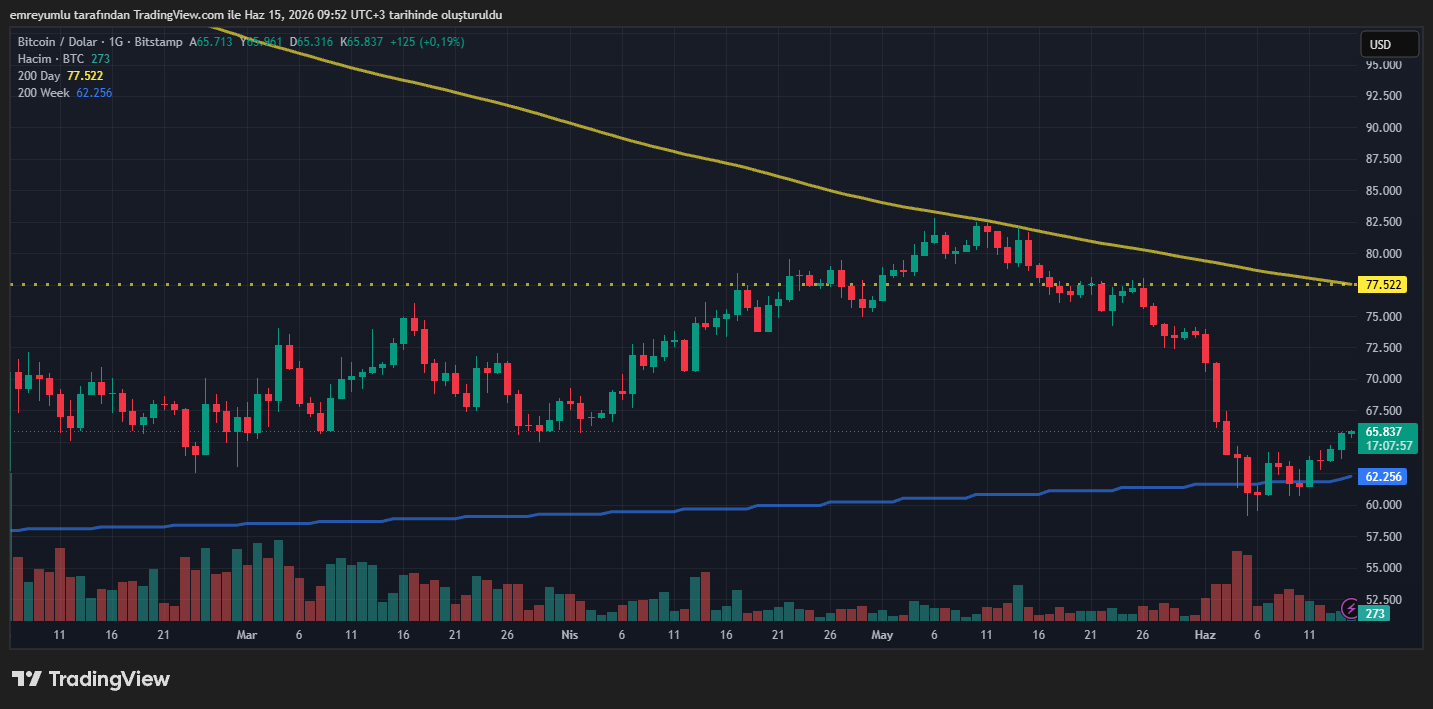Image resolution: width=1433 pixels, height=709 pixels.
Task: Select the 200 Day indicator legend
Action: tap(60, 76)
